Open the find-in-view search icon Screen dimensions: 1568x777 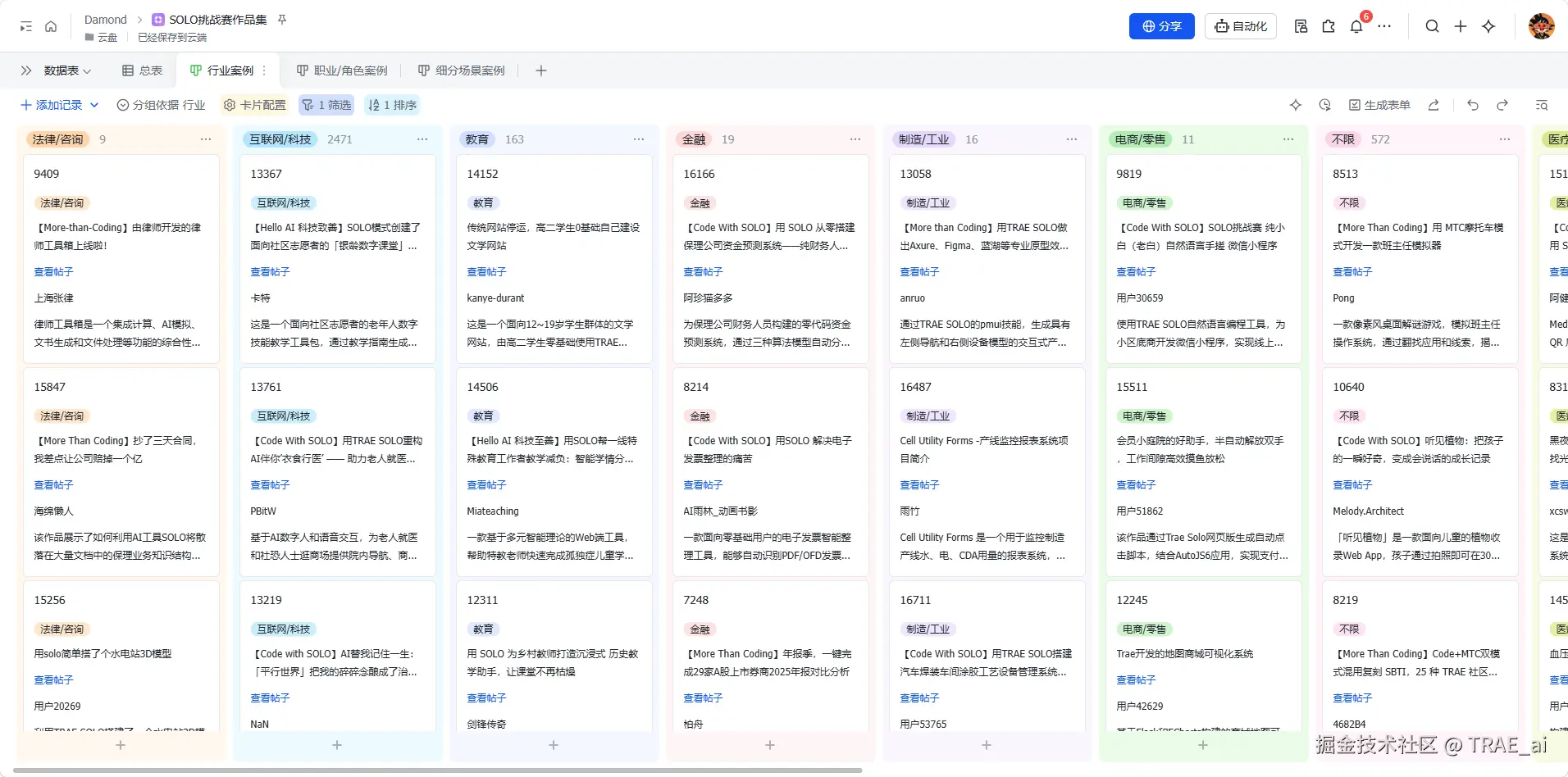click(1542, 105)
